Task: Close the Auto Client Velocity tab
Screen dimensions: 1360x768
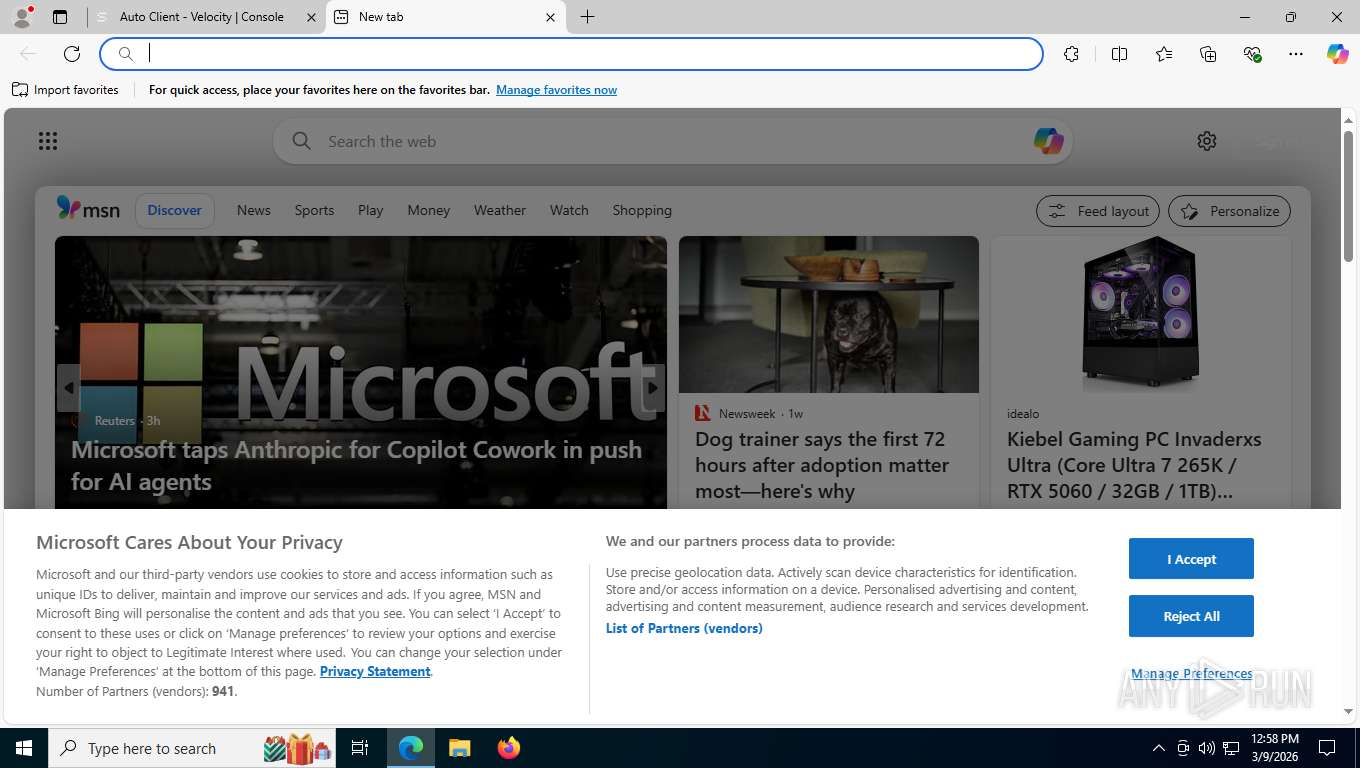Action: click(x=311, y=17)
